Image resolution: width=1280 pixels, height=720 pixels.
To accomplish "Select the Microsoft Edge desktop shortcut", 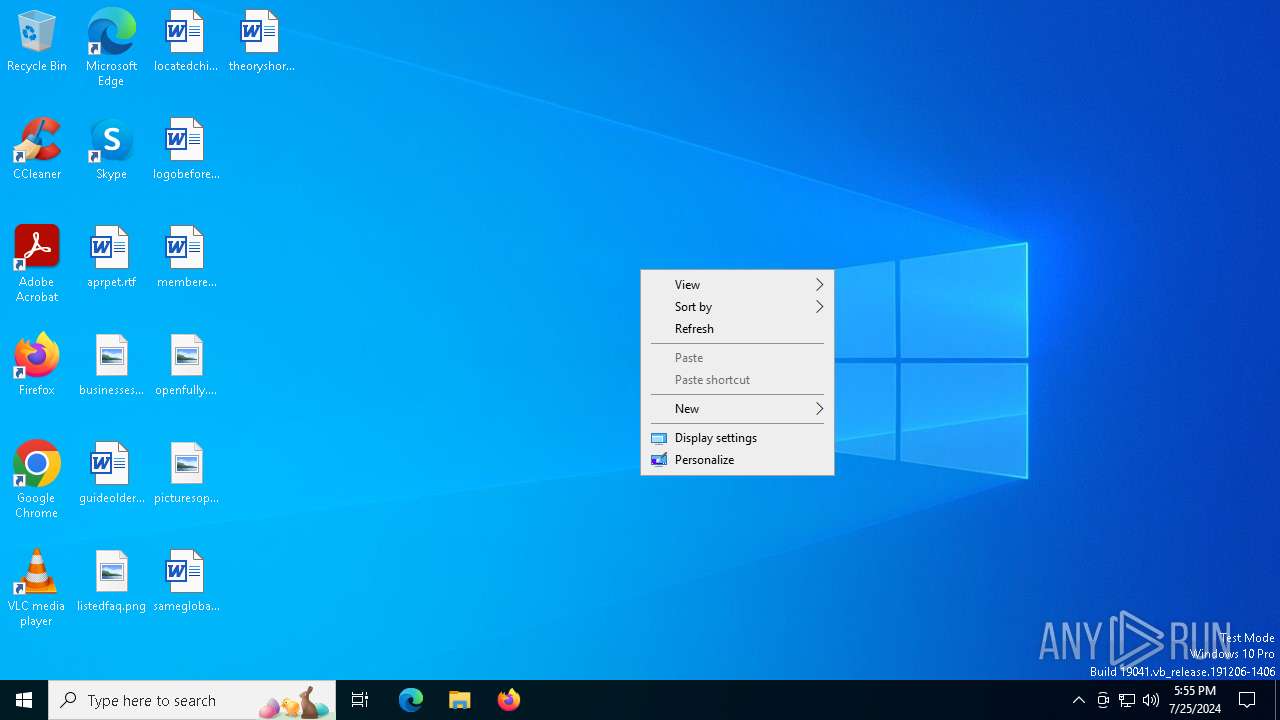I will click(111, 48).
